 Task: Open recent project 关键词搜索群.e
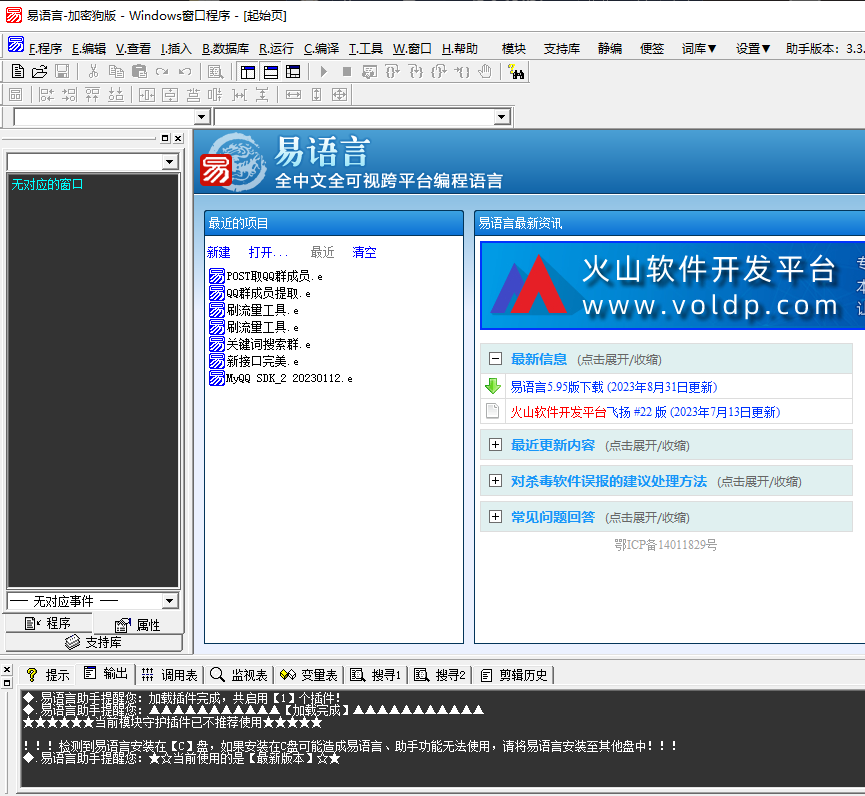260,344
